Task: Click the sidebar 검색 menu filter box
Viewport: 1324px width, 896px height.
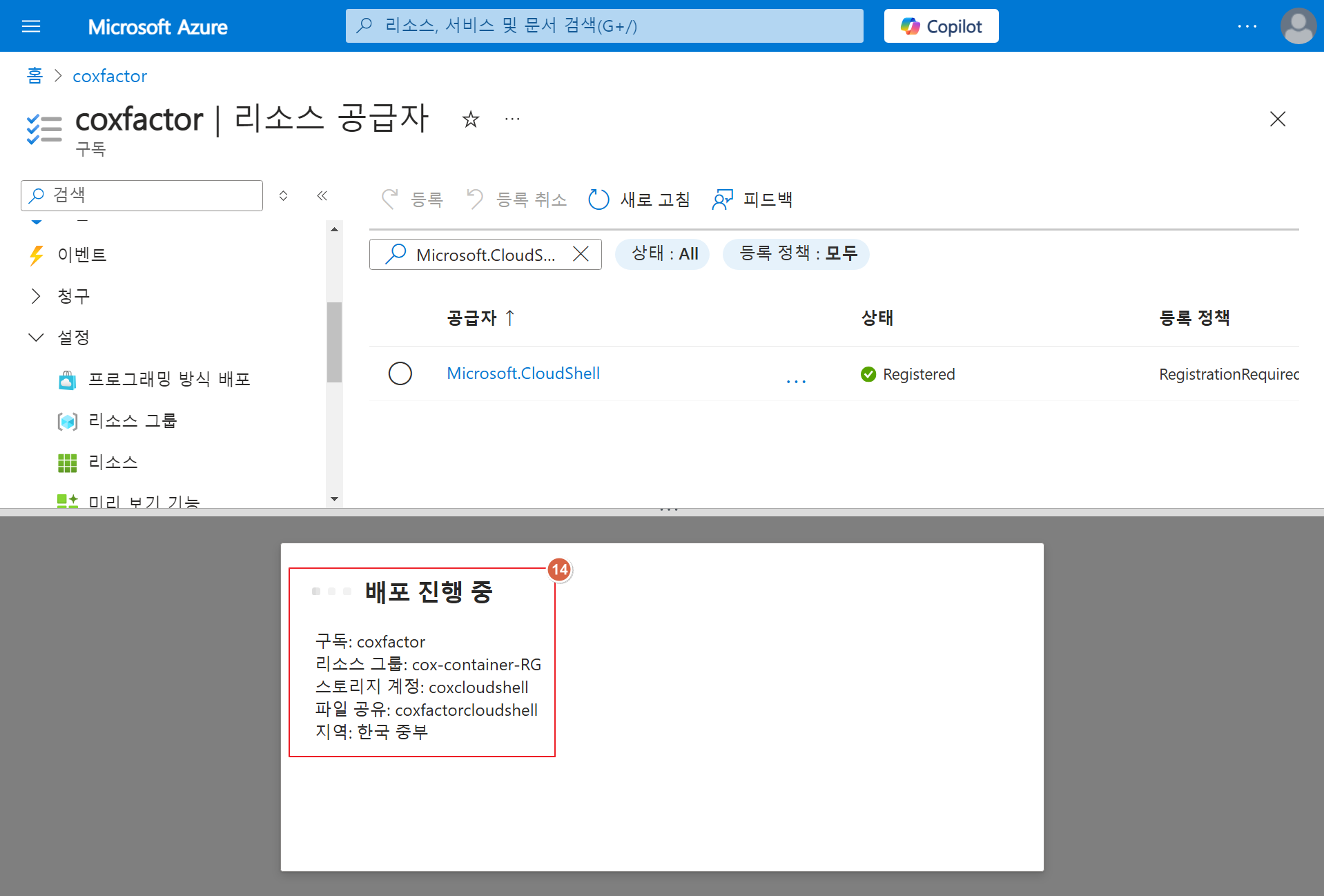Action: [x=142, y=195]
